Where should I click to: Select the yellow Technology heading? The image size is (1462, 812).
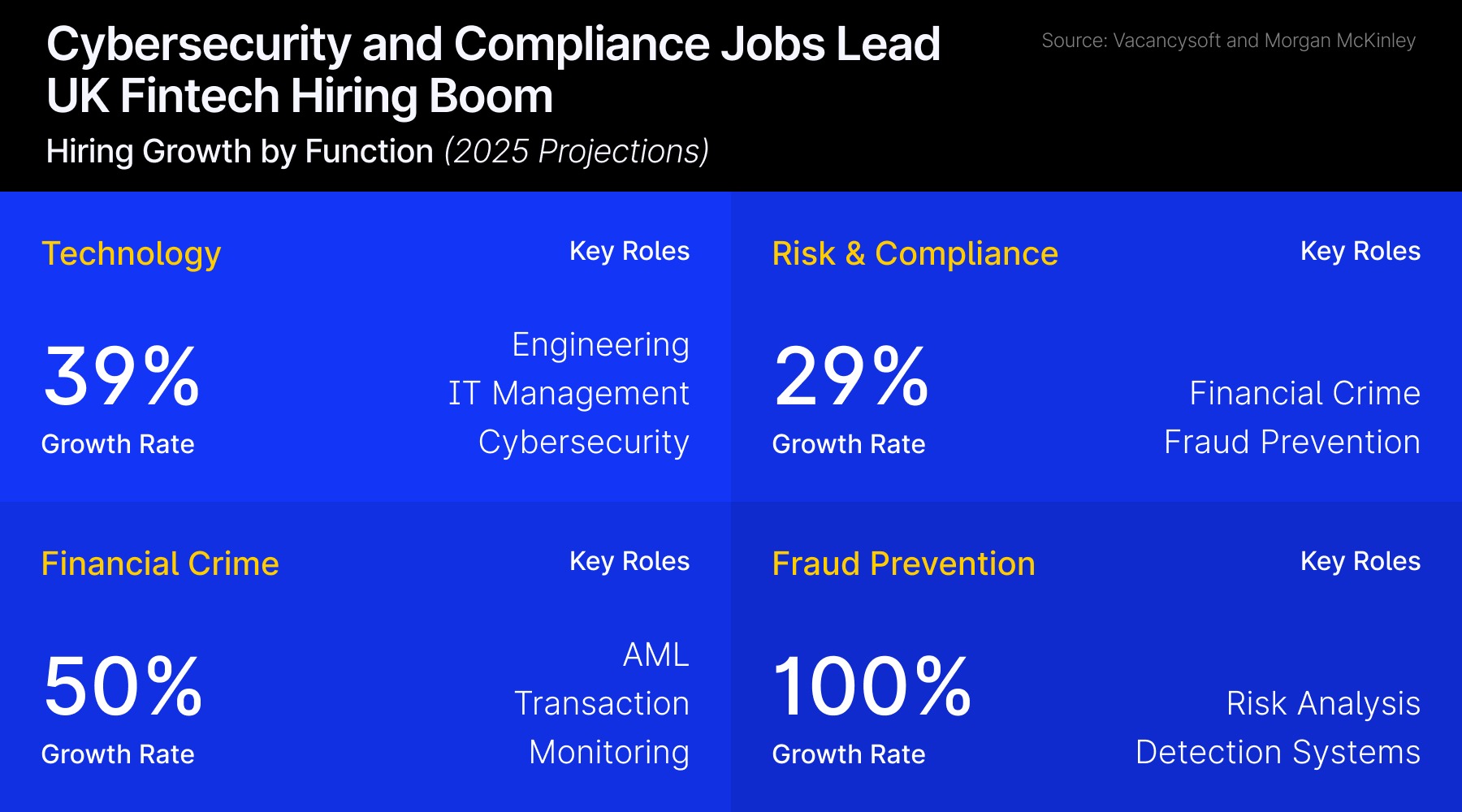click(x=131, y=253)
